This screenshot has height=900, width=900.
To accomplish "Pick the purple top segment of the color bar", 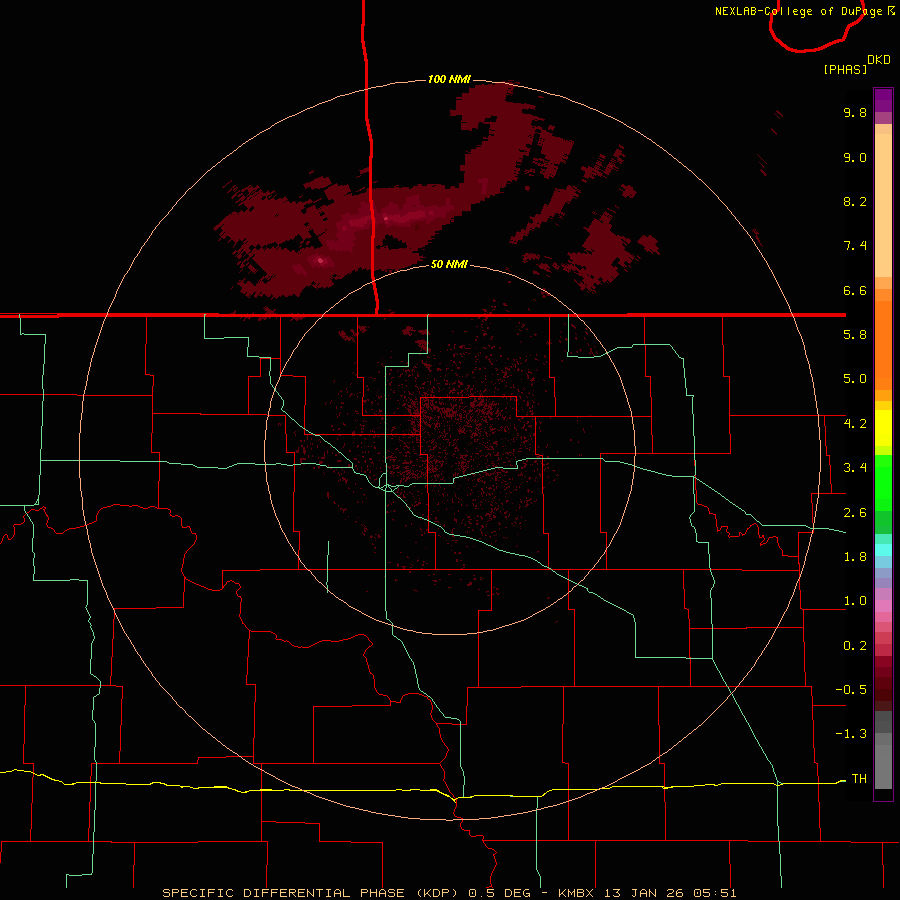I will [x=883, y=100].
